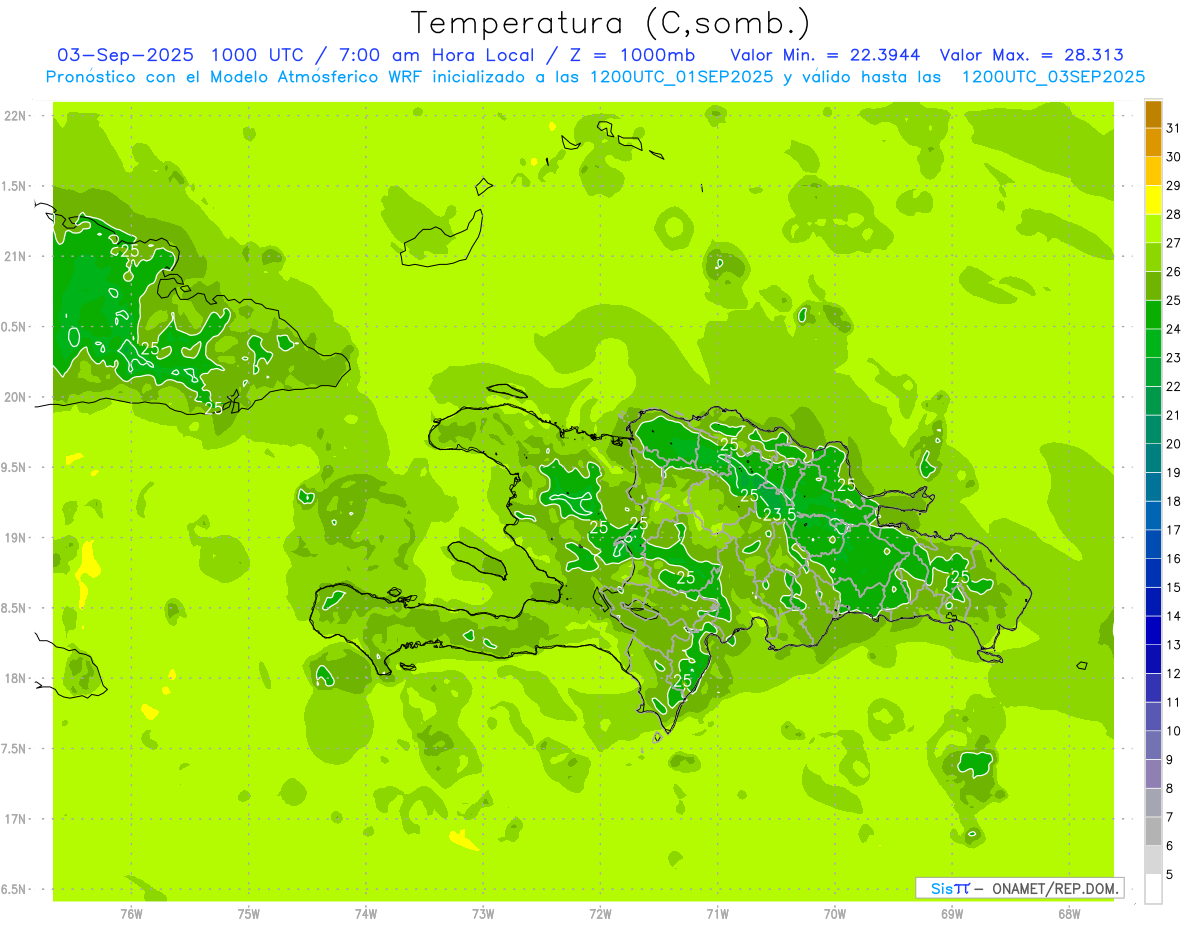This screenshot has width=1200, height=927.
Task: Click the '20N' latitude label
Action: point(15,397)
